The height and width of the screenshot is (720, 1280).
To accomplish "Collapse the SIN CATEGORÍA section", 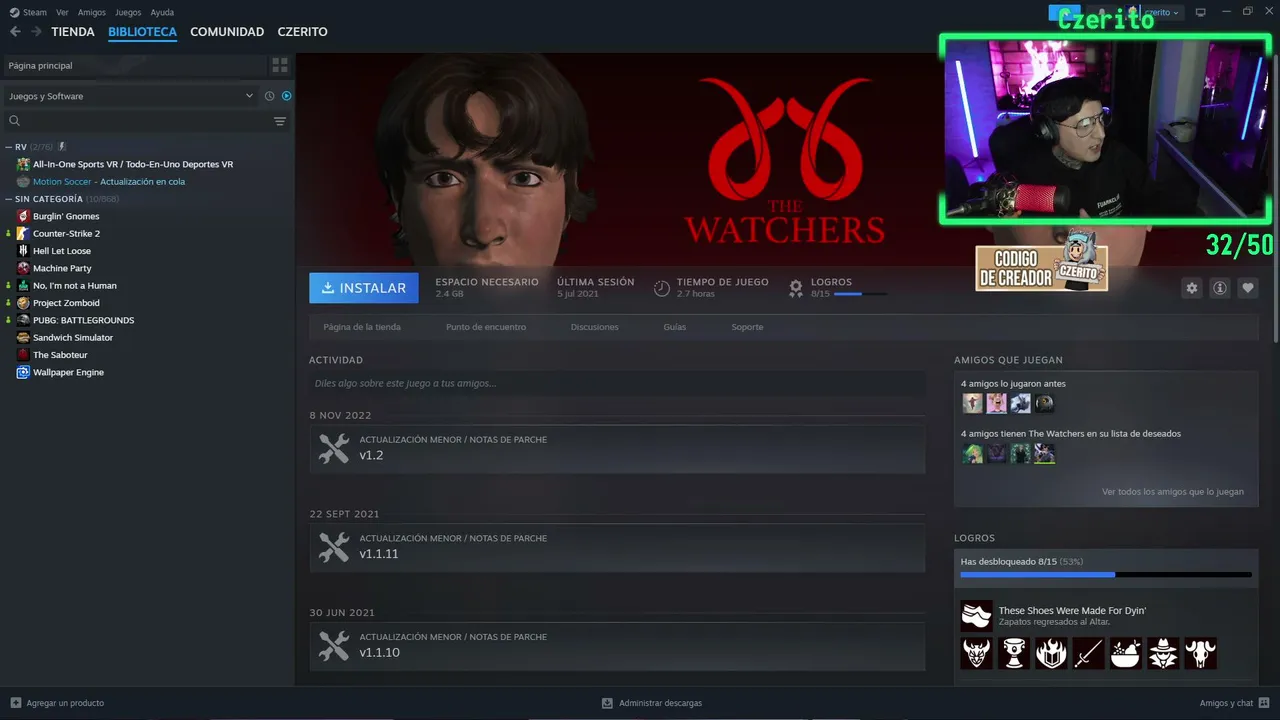I will pyautogui.click(x=9, y=199).
